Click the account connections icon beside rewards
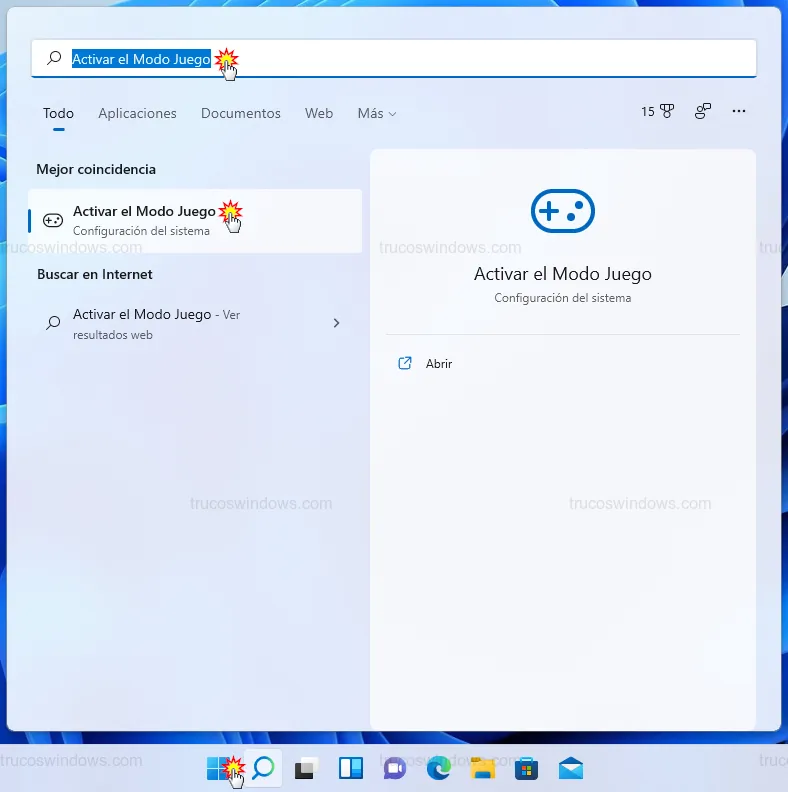The height and width of the screenshot is (792, 788). coord(703,112)
